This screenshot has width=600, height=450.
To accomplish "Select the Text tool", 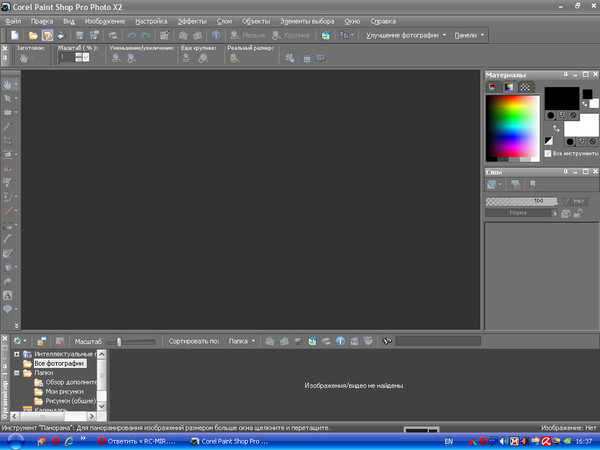I will (7, 295).
